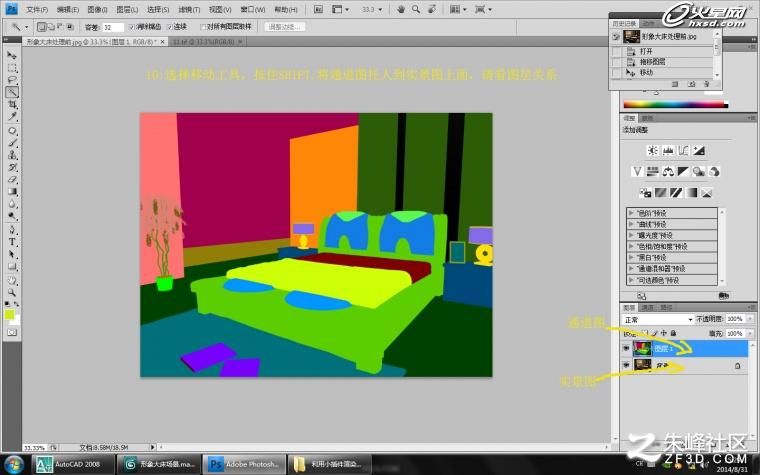
Task: Expand the 曲线 (Curves) presets
Action: coord(631,224)
